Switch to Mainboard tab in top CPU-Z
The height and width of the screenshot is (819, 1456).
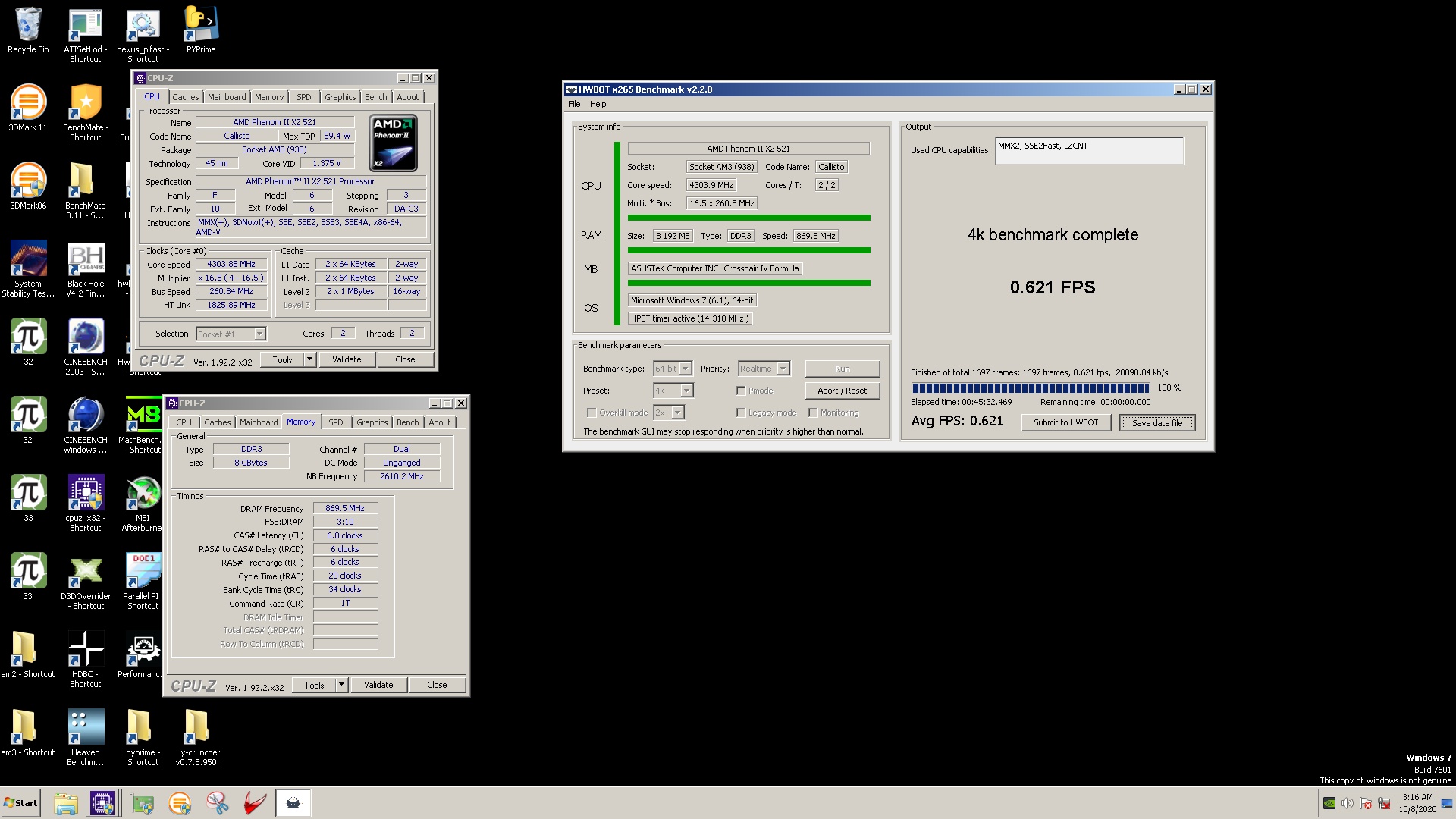(227, 97)
